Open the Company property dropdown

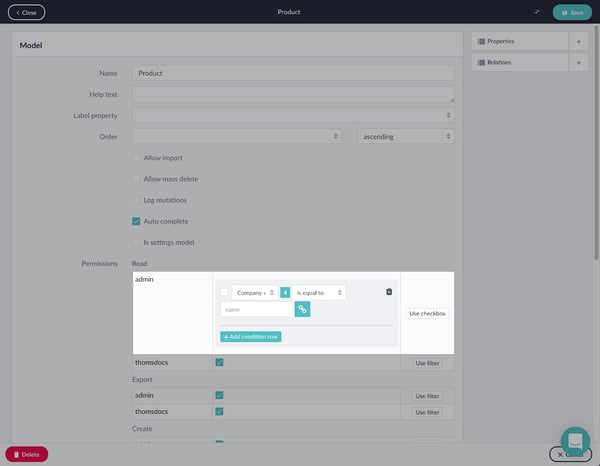254,292
